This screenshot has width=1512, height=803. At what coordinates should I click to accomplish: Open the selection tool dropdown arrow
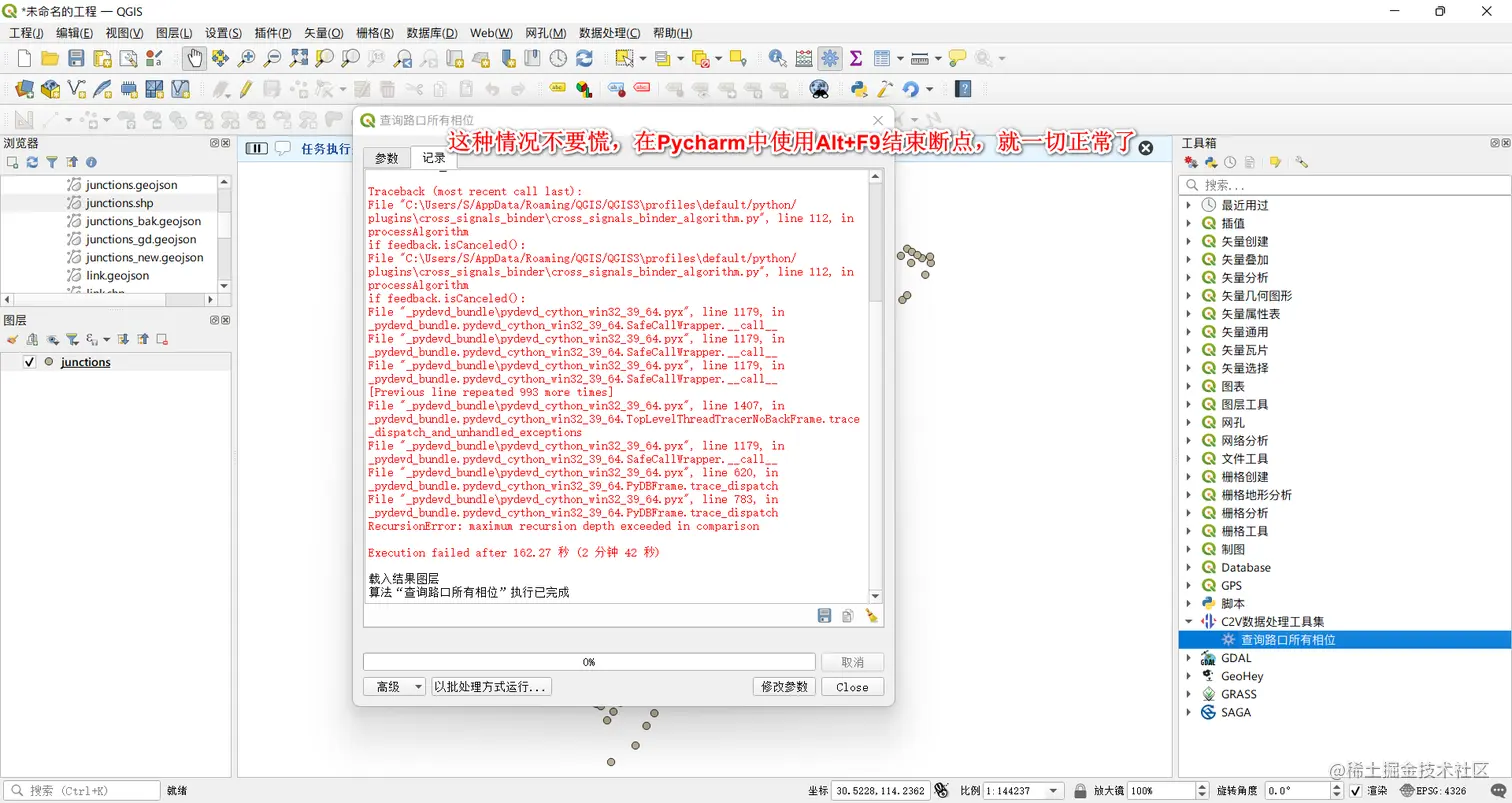pos(642,59)
